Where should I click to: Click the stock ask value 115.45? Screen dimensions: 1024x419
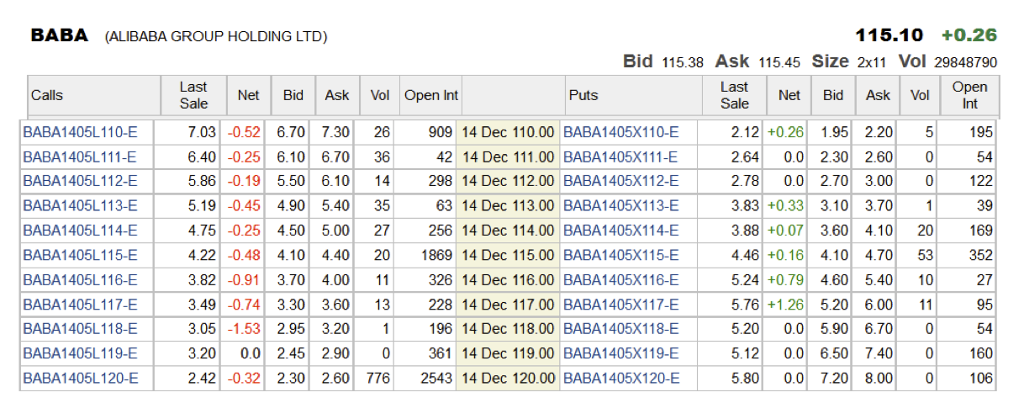pyautogui.click(x=779, y=63)
